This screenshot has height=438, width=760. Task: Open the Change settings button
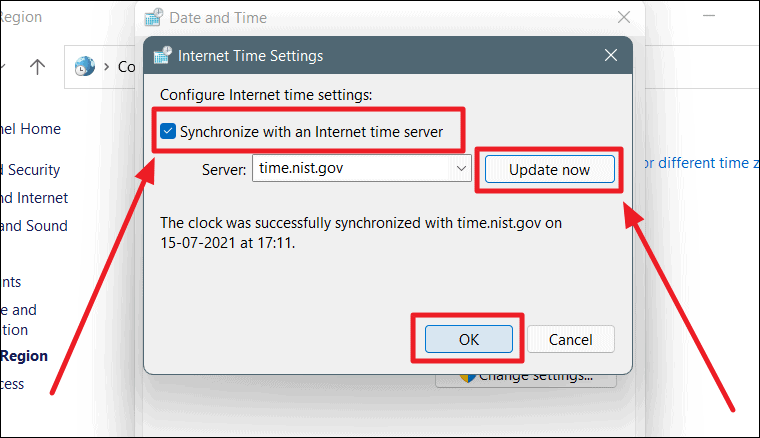(x=526, y=380)
